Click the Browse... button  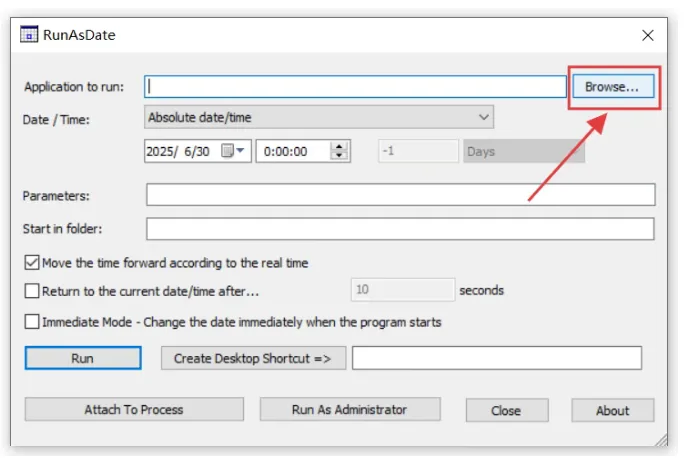click(613, 86)
